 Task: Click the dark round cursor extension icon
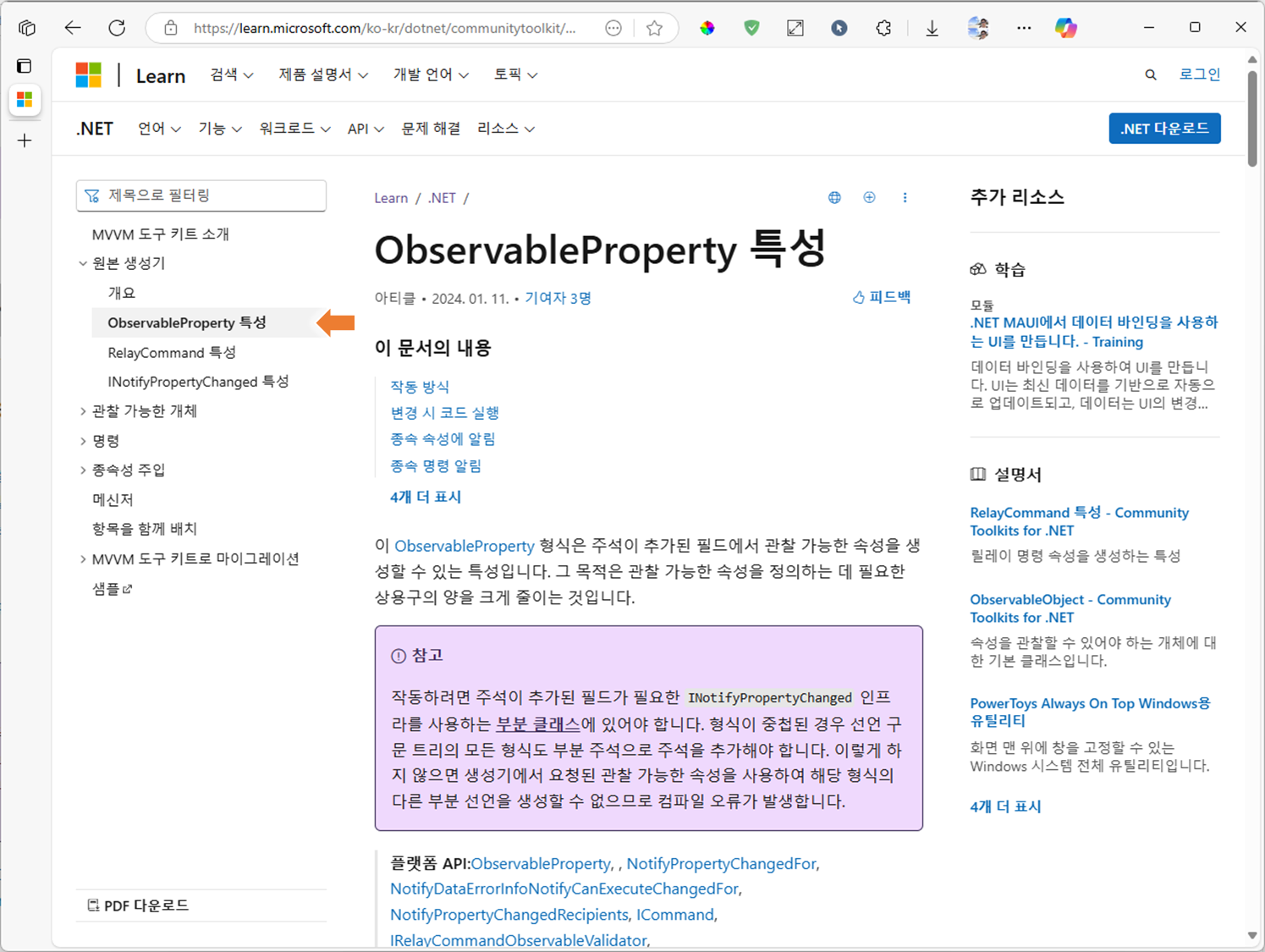[x=839, y=28]
